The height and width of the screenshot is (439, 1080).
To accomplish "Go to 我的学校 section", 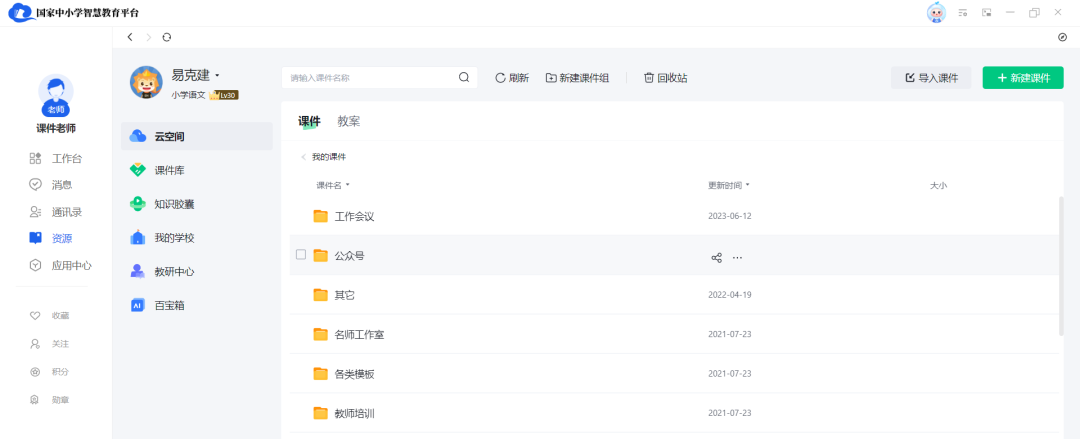I will coord(174,238).
